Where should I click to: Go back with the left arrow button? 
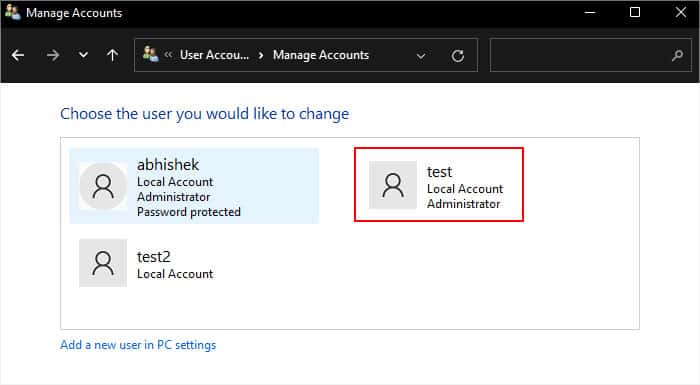point(18,55)
